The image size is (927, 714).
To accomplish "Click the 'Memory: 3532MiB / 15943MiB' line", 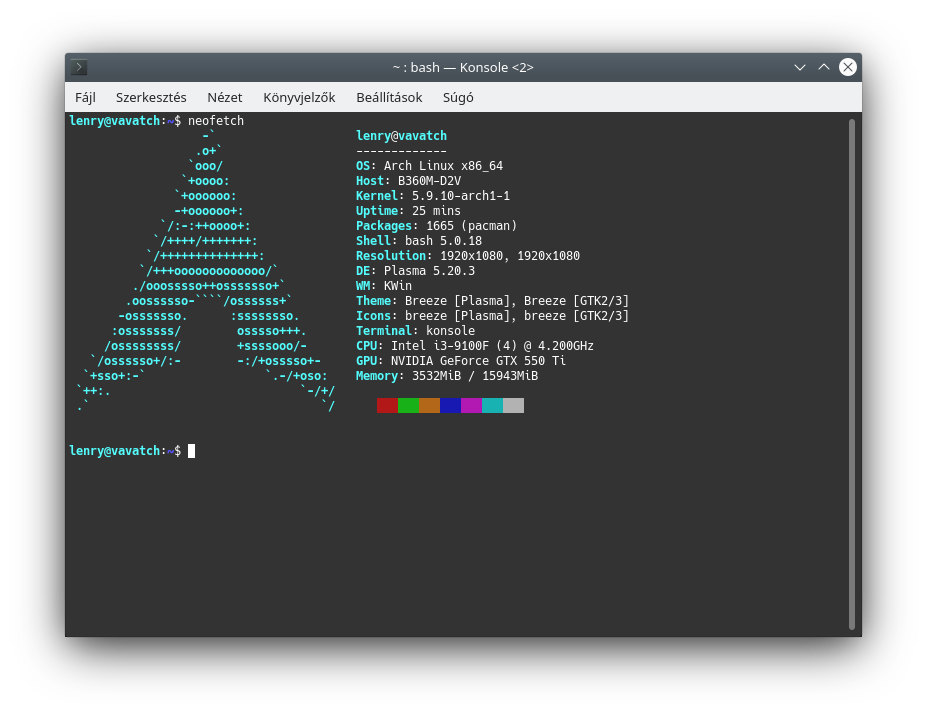I will click(447, 376).
